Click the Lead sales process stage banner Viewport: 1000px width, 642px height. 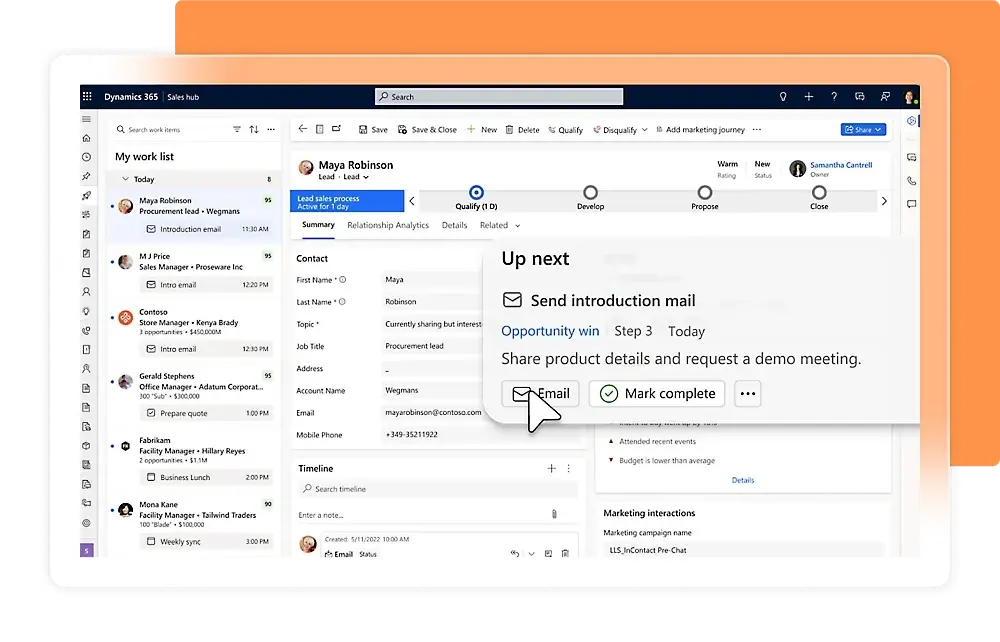coord(347,201)
